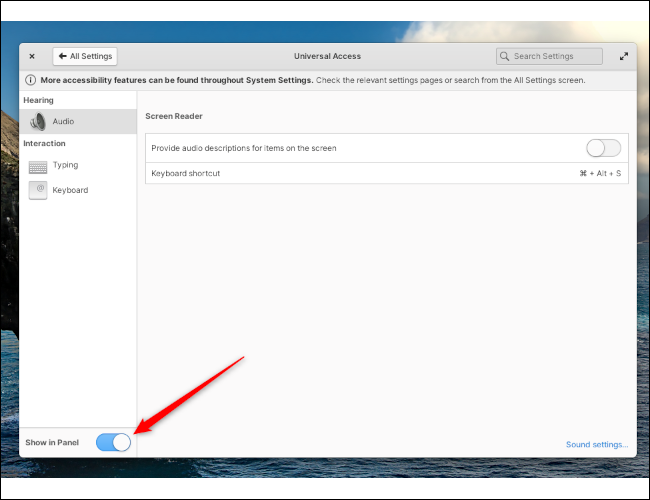Go back to All Settings
Image resolution: width=650 pixels, height=500 pixels.
pyautogui.click(x=85, y=57)
